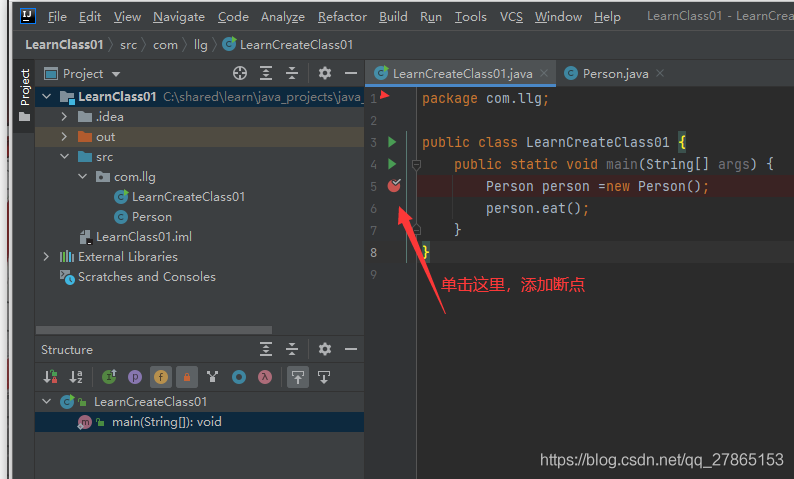Click llg breadcrumb

pos(201,45)
